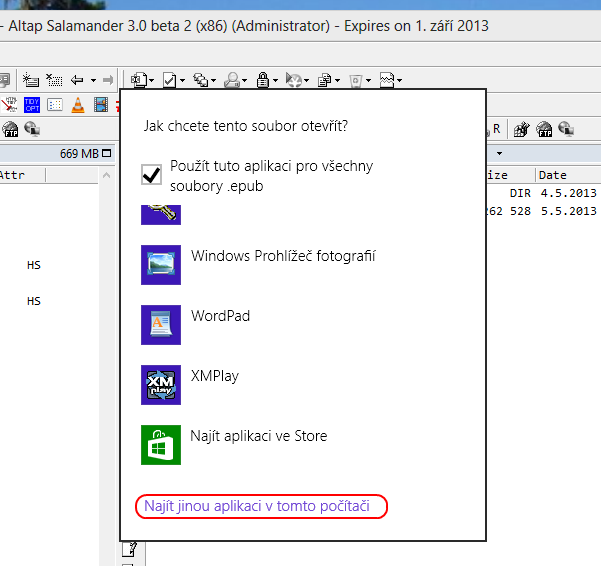The width and height of the screenshot is (601, 566).
Task: Click 'Najít jinou aplikaci v tomto počítači' link
Action: click(257, 506)
